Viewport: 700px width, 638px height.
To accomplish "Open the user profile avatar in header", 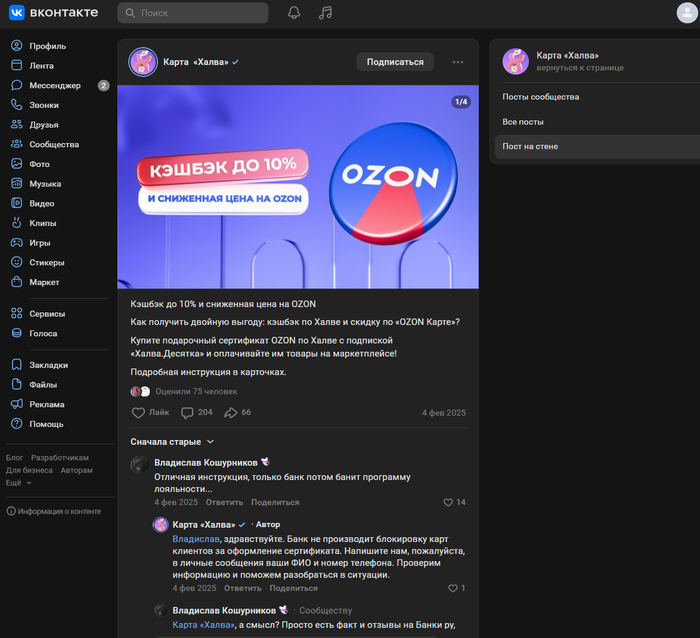I will 685,13.
